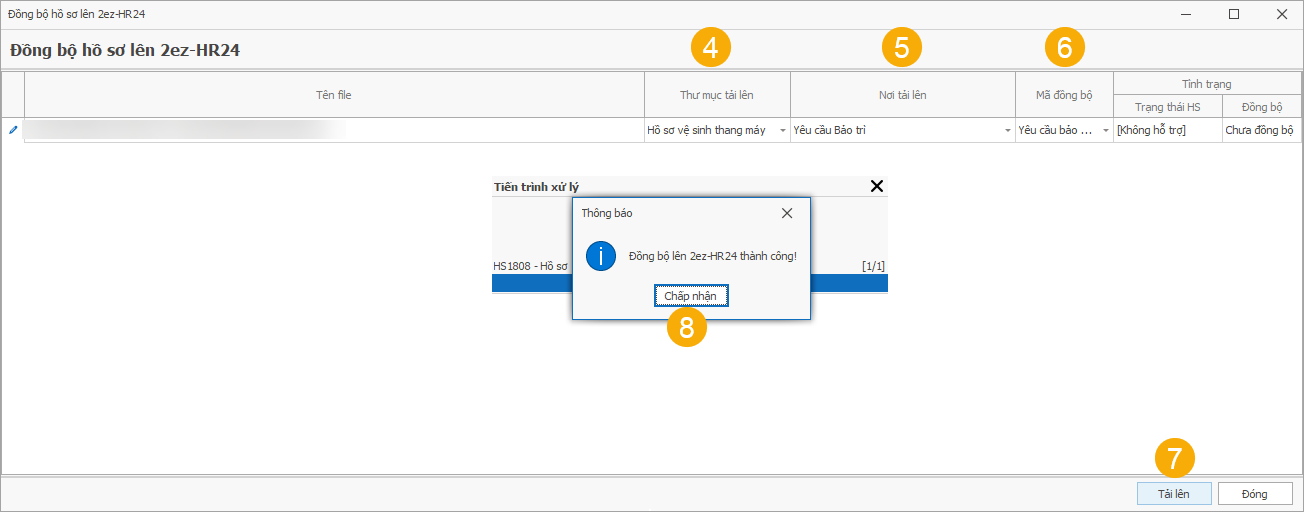The height and width of the screenshot is (512, 1304).
Task: Click the Mã đồng bộ column header
Action: tap(1064, 95)
